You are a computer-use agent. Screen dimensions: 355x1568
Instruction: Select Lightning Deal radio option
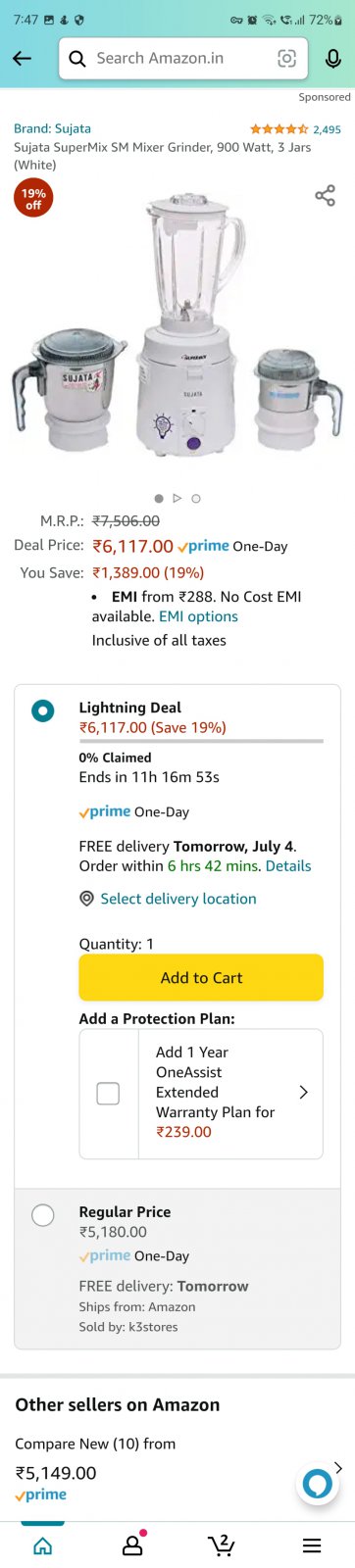tap(43, 710)
